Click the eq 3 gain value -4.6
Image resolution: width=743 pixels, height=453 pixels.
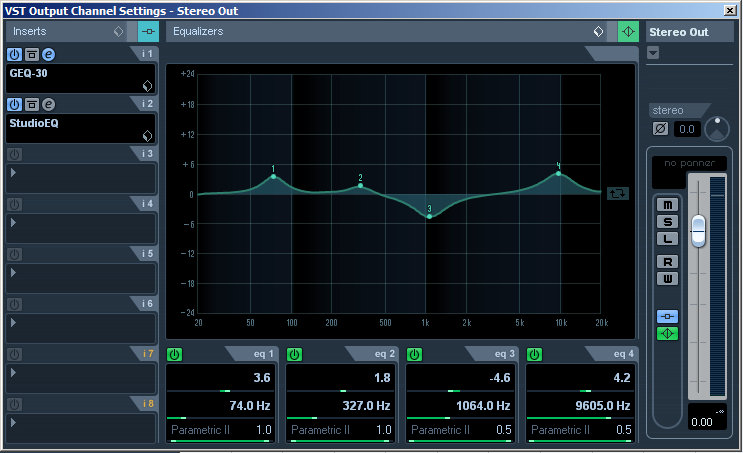(500, 378)
